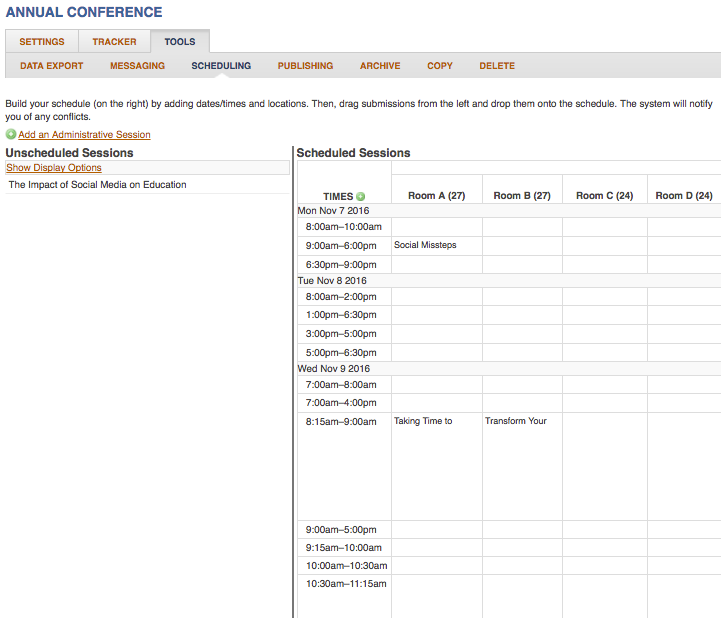721x618 pixels.
Task: Click the 3:00pm–5:00pm time slot label
Action: point(341,334)
